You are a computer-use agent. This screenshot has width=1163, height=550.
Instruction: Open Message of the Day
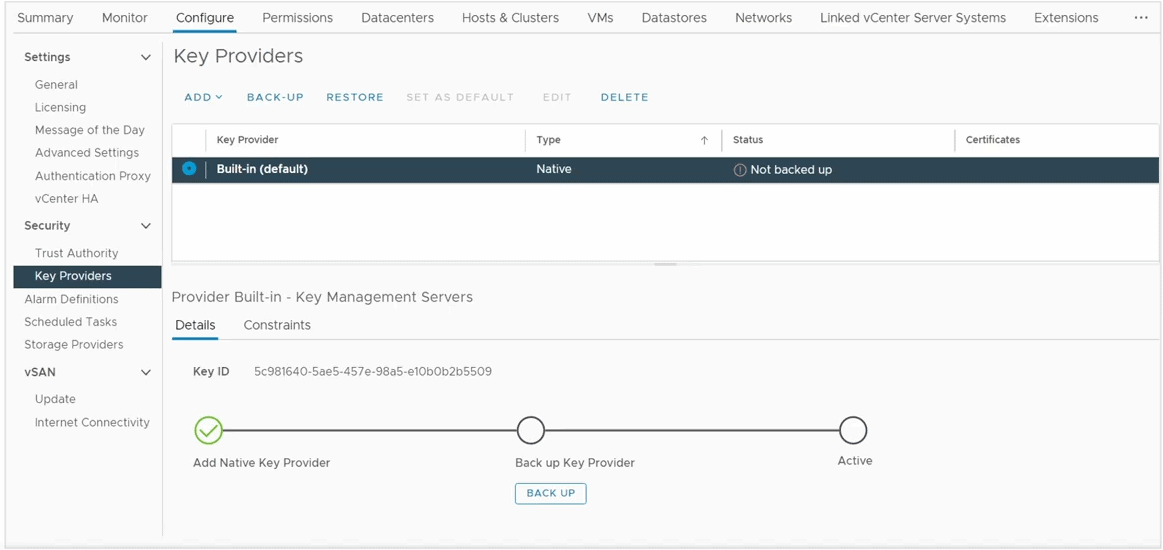90,130
